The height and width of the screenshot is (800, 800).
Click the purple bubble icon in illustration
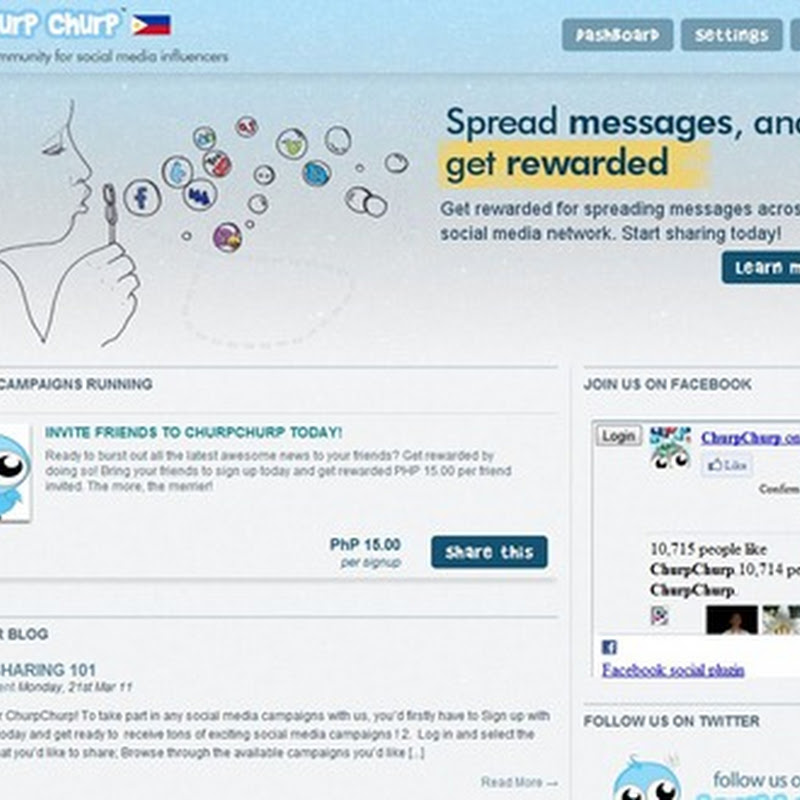point(227,238)
